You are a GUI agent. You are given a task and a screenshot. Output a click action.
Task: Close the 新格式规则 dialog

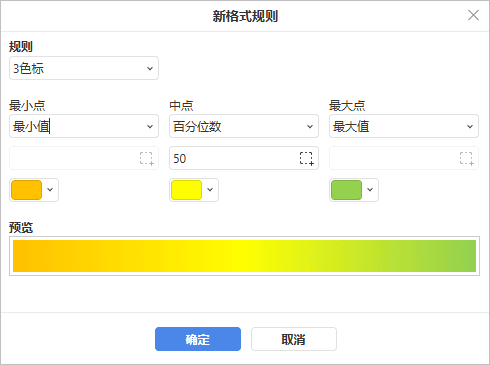point(473,15)
